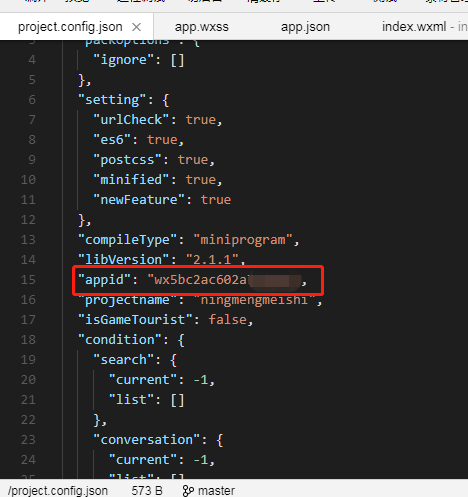Click the "urlCheck" key on line 7

[x=131, y=120]
